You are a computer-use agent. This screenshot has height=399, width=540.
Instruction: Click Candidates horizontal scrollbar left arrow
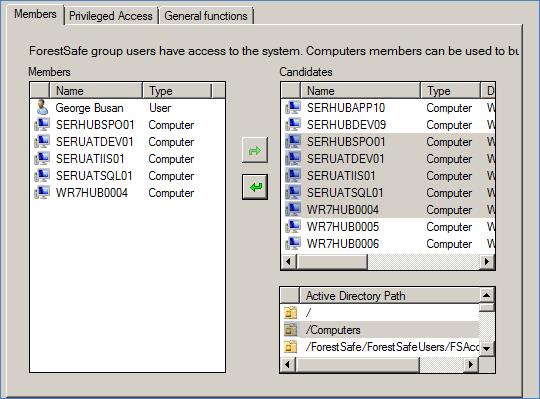tap(289, 262)
